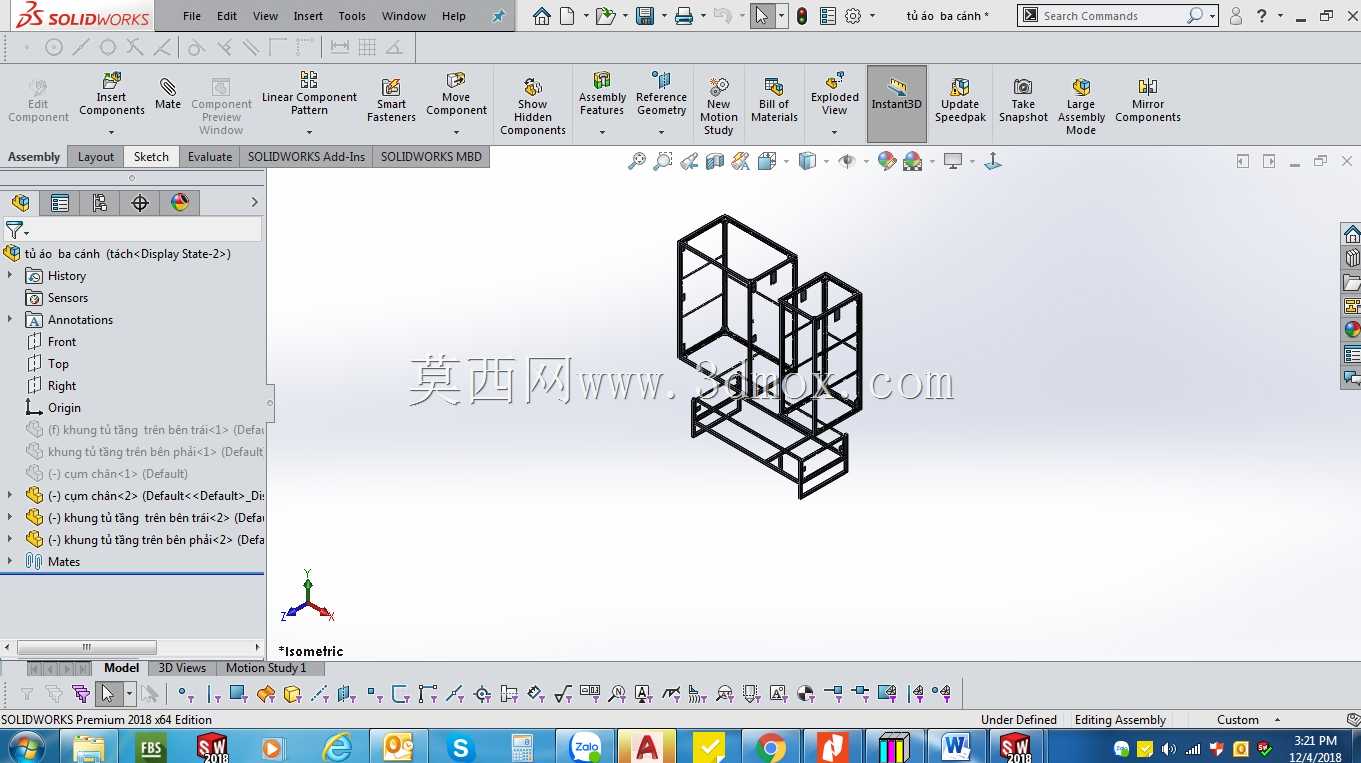Click the feature tree horizontal scrollbar

coord(87,647)
